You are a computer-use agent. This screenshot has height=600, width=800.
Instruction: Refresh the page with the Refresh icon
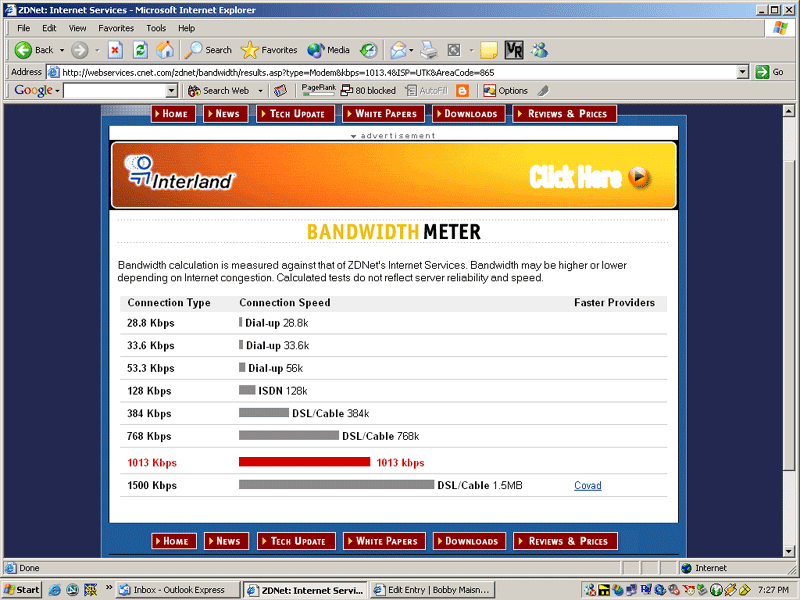tap(140, 50)
